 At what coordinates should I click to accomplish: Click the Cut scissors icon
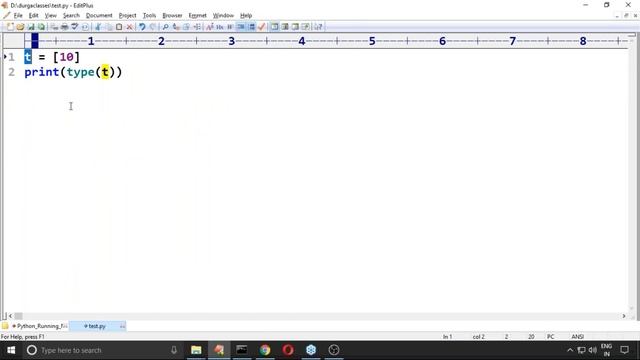[98, 27]
